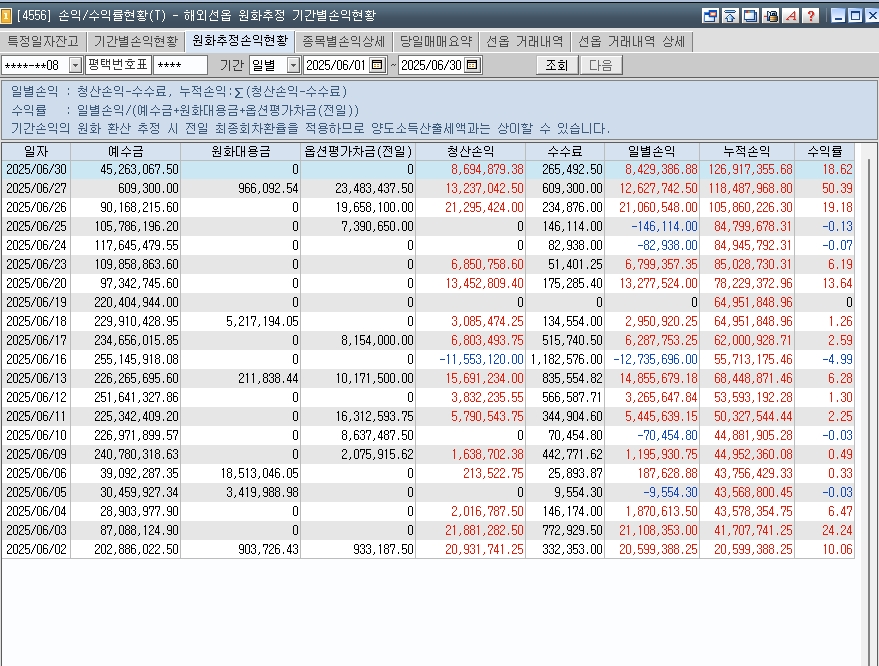Image resolution: width=879 pixels, height=666 pixels.
Task: Open the 일별 period type dropdown
Action: [293, 66]
